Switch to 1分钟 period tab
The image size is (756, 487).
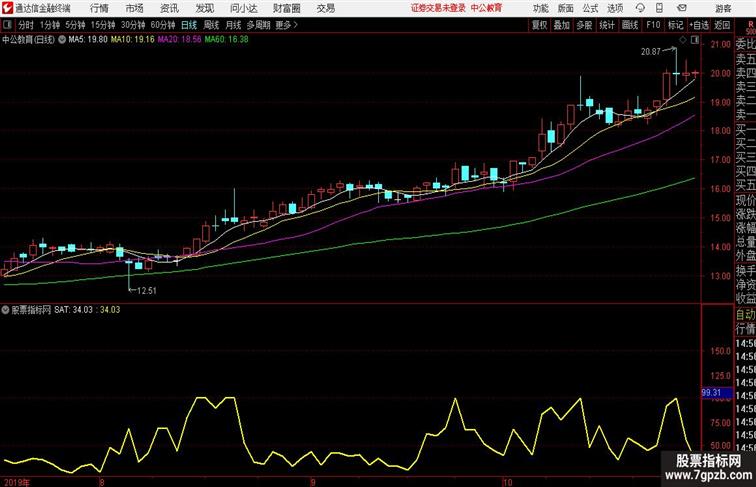click(x=50, y=25)
